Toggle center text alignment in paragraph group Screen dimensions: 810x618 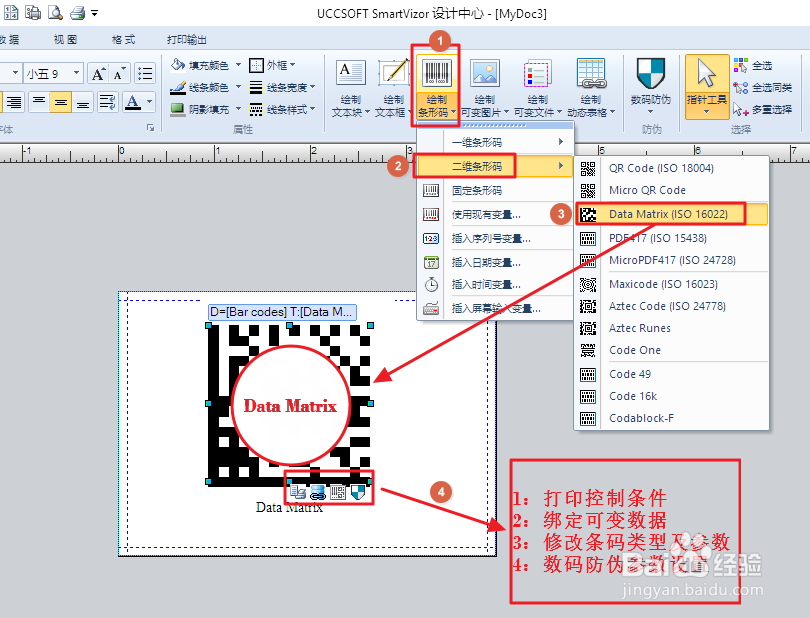61,102
